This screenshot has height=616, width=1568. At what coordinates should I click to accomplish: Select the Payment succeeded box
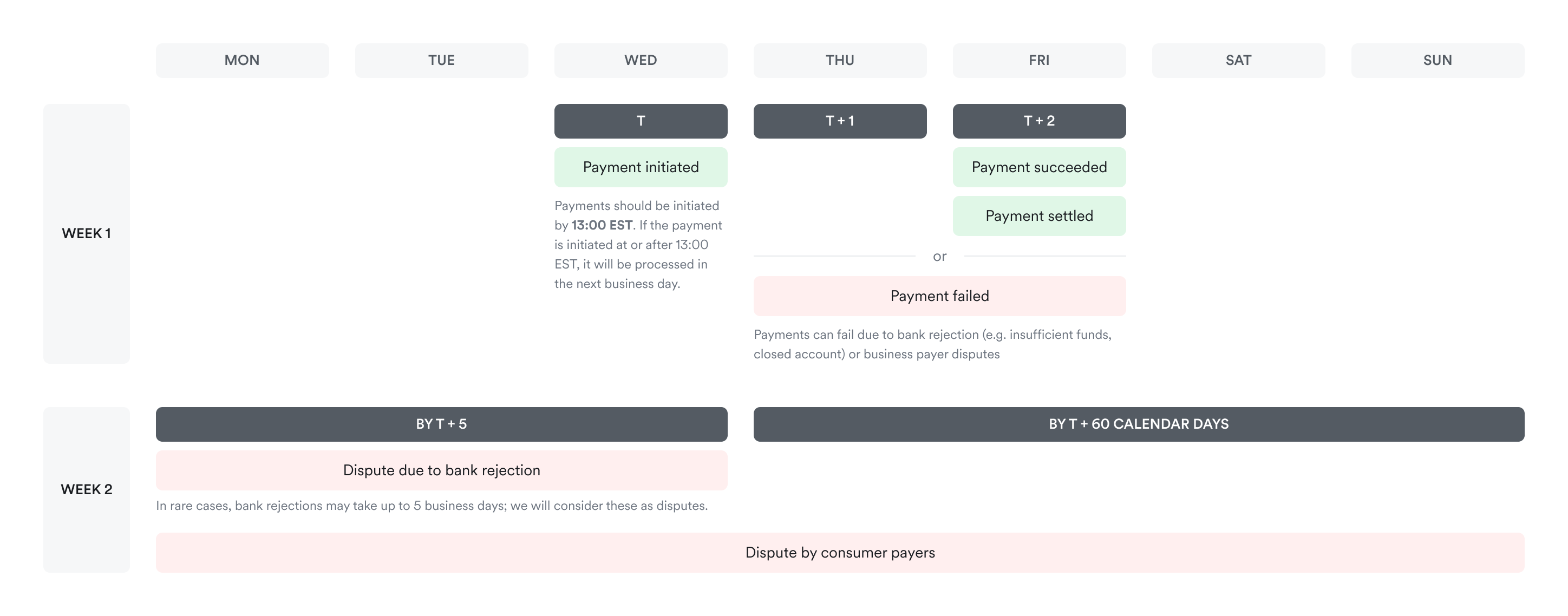coord(1039,167)
